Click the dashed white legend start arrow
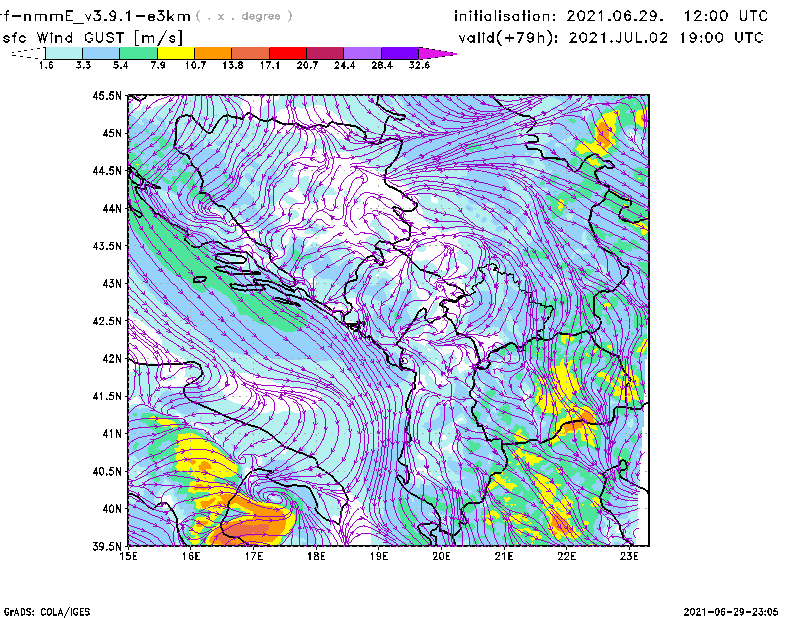 pyautogui.click(x=28, y=53)
